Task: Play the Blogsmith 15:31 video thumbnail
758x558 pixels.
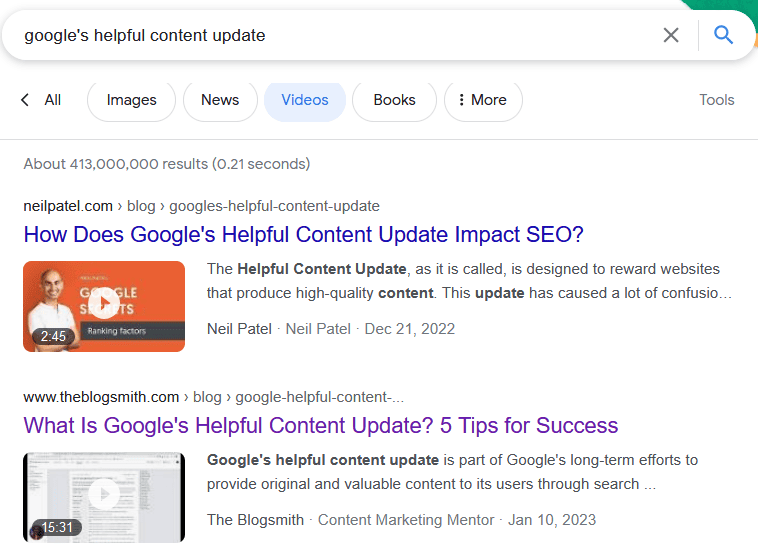Action: [104, 497]
